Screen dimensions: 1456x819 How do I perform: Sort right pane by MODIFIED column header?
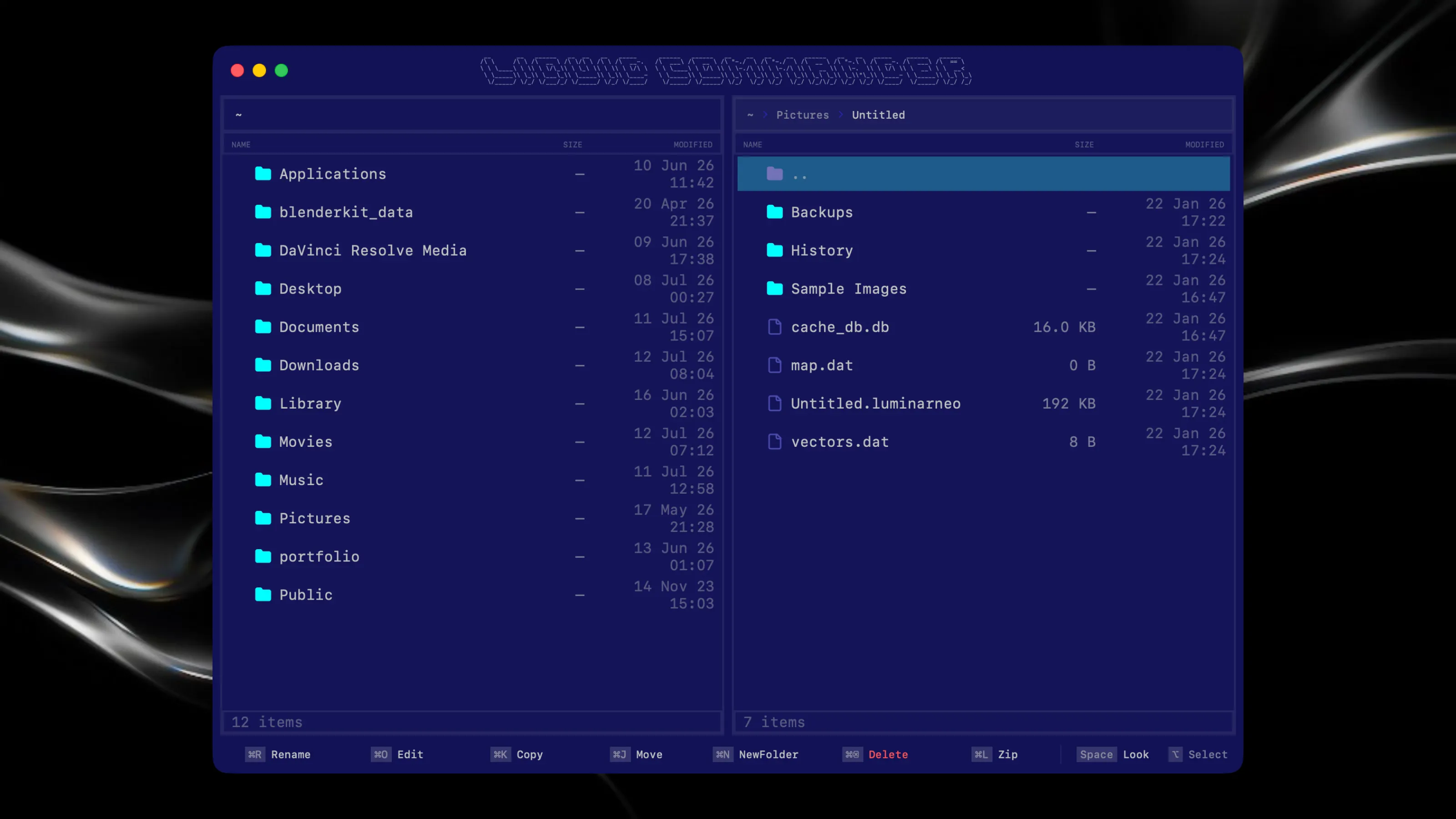(x=1205, y=145)
